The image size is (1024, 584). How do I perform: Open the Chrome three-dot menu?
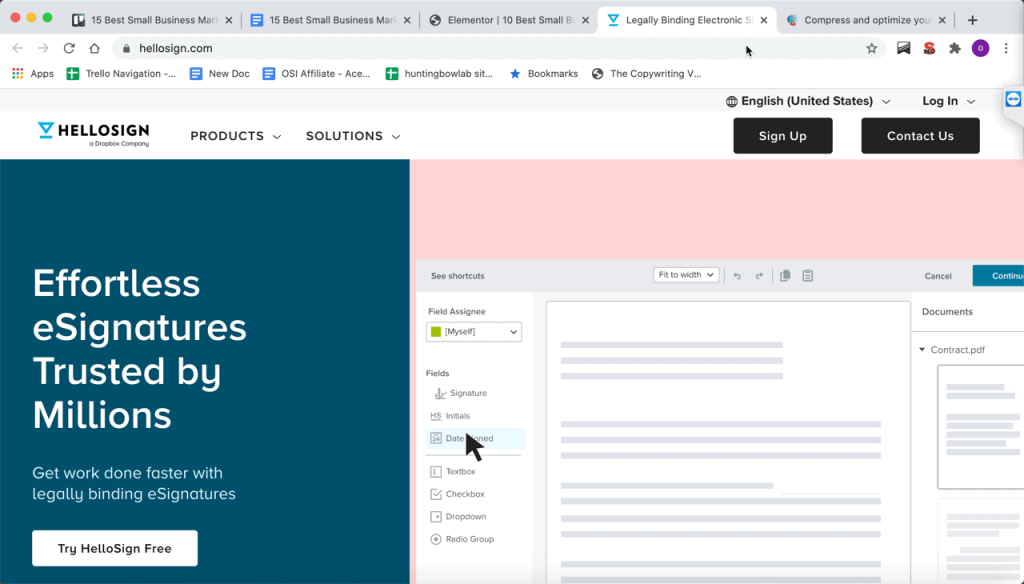(x=1006, y=48)
